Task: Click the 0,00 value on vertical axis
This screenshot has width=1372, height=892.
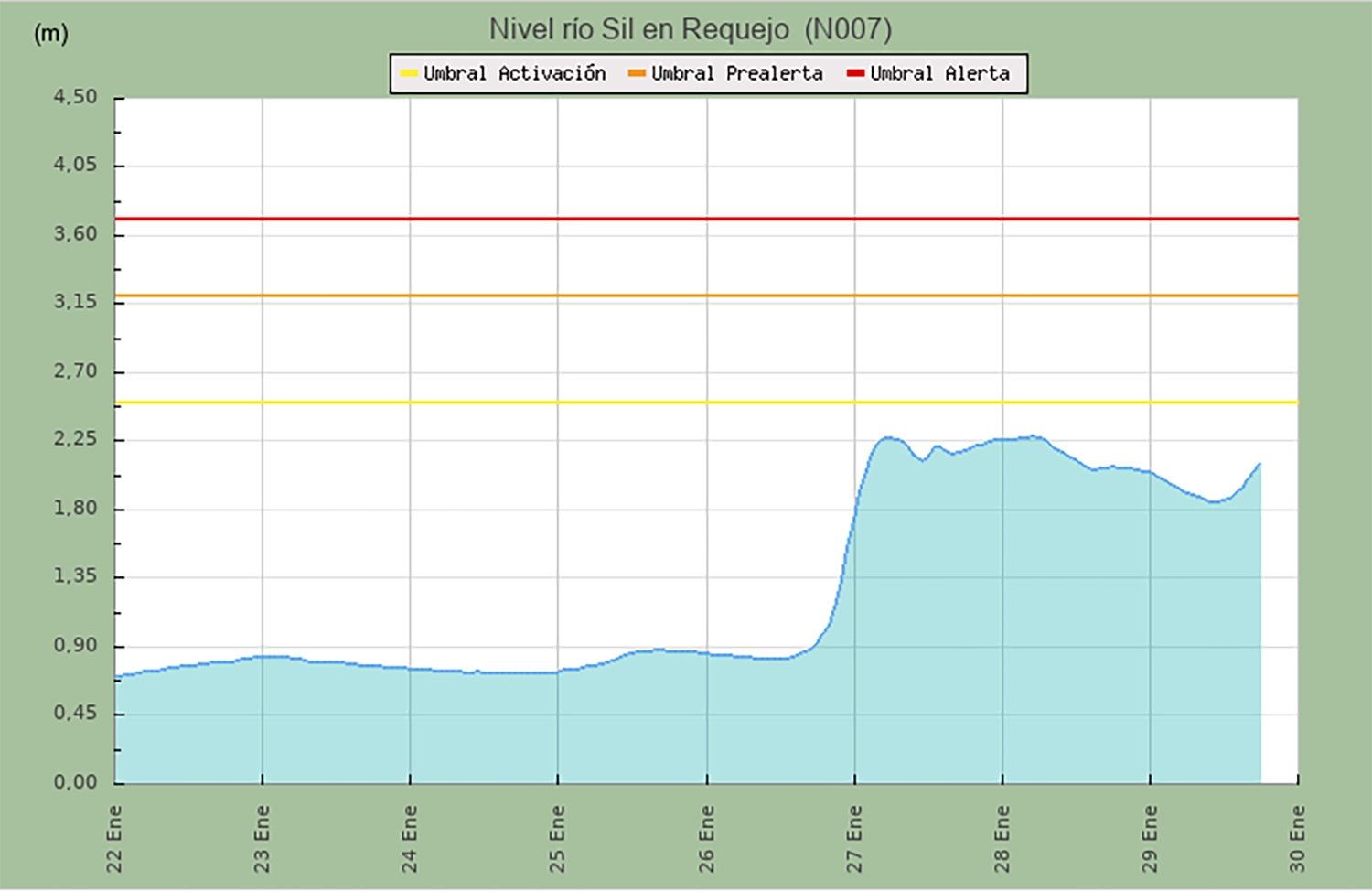Action: click(75, 782)
